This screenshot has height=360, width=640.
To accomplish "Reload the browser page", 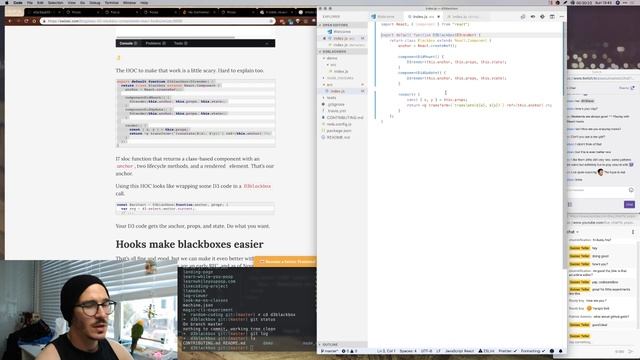I will pos(26,21).
